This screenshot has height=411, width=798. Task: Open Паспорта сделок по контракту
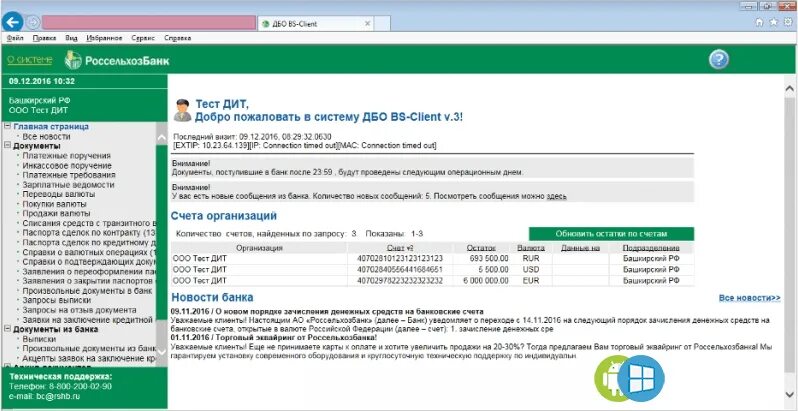89,233
